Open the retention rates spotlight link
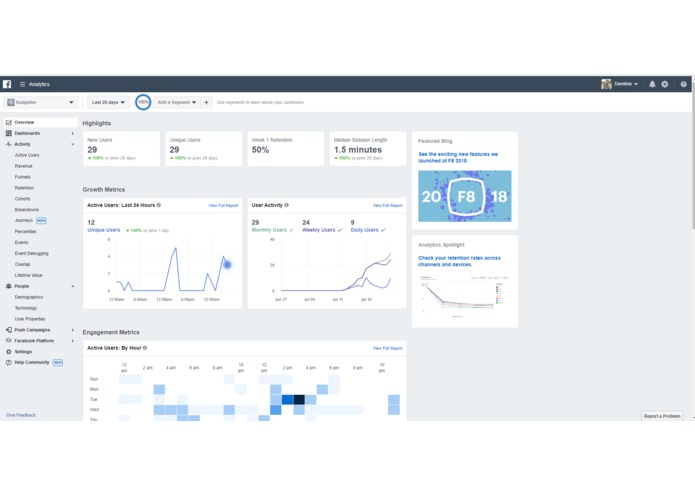Viewport: 695px width, 494px height. [x=459, y=261]
